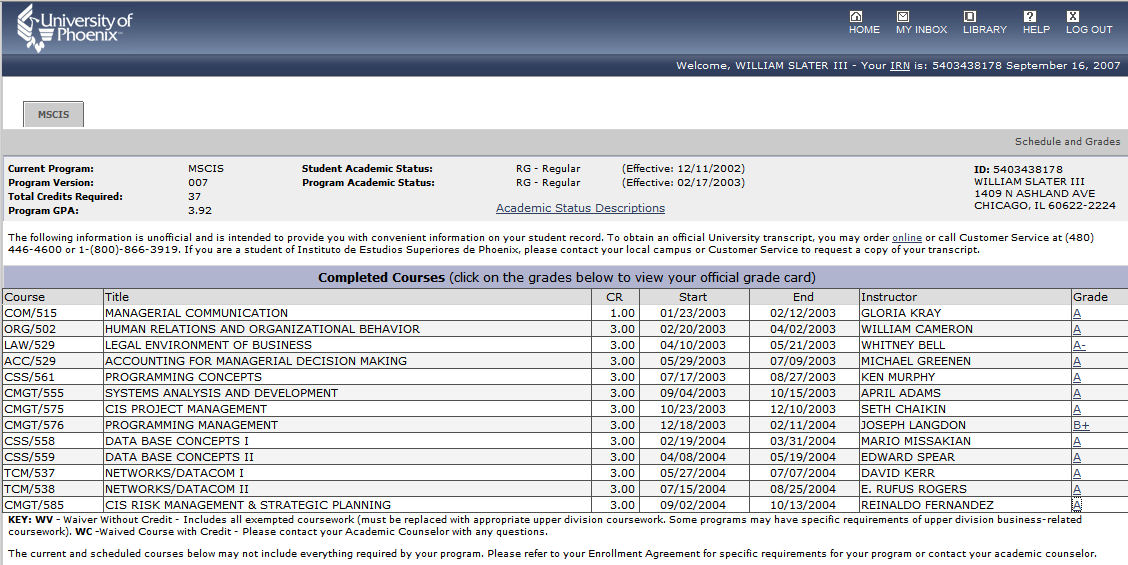
Task: Open grade for CSS/559 Data Base Concepts II
Action: [x=1077, y=457]
